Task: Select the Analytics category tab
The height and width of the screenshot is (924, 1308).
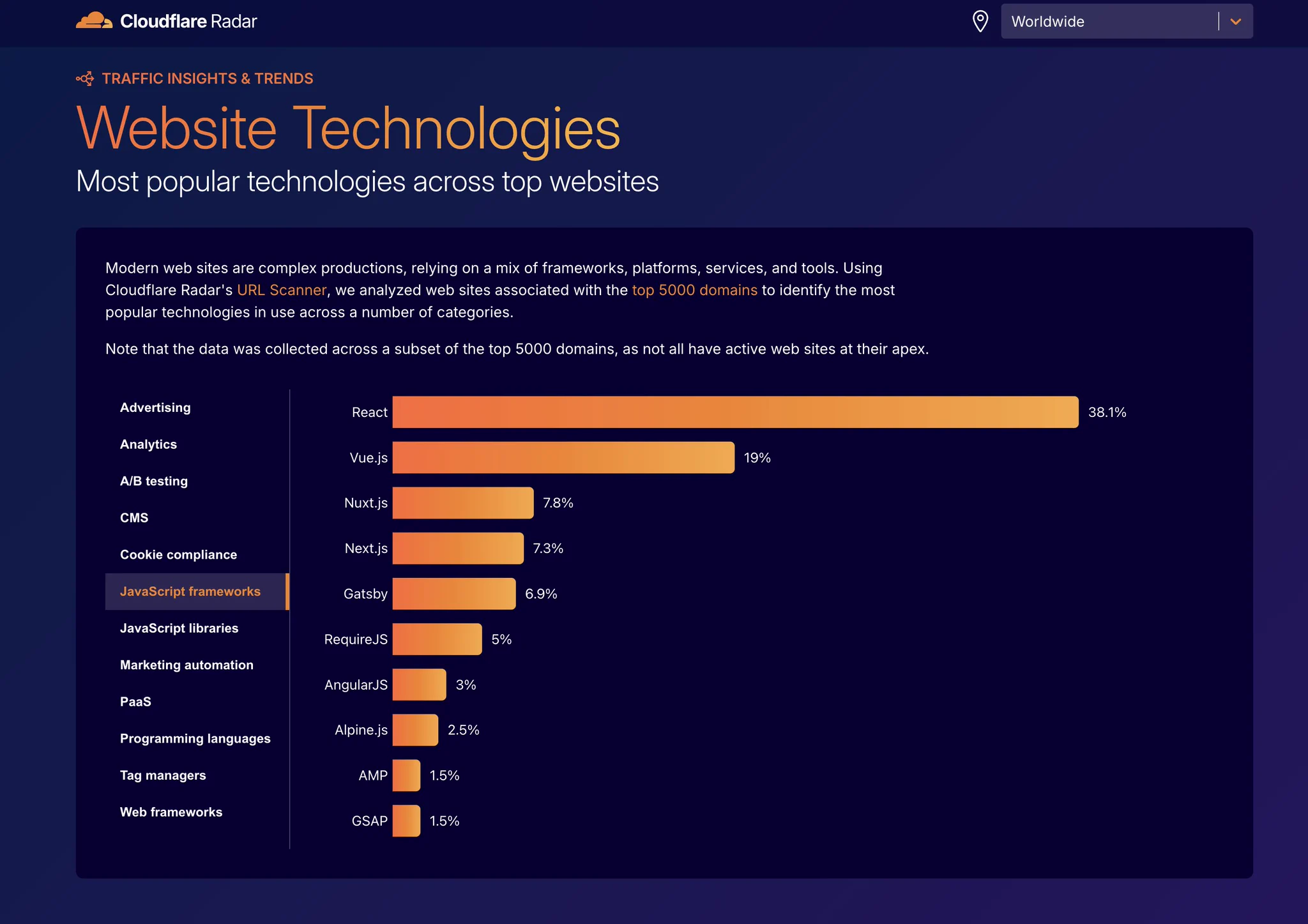Action: 197,444
